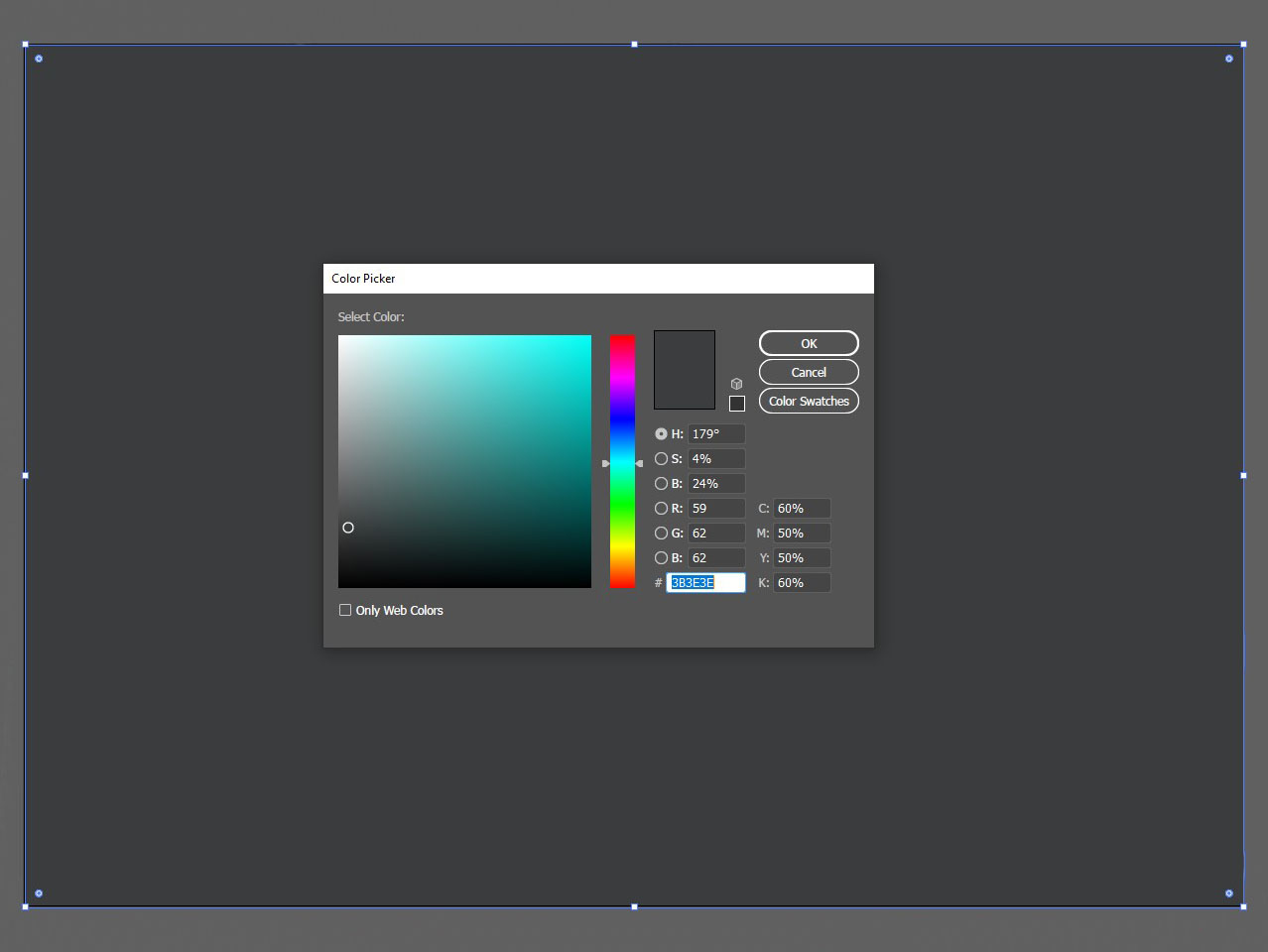Confirm the color with OK
Screen dimensions: 1268x952
[809, 343]
